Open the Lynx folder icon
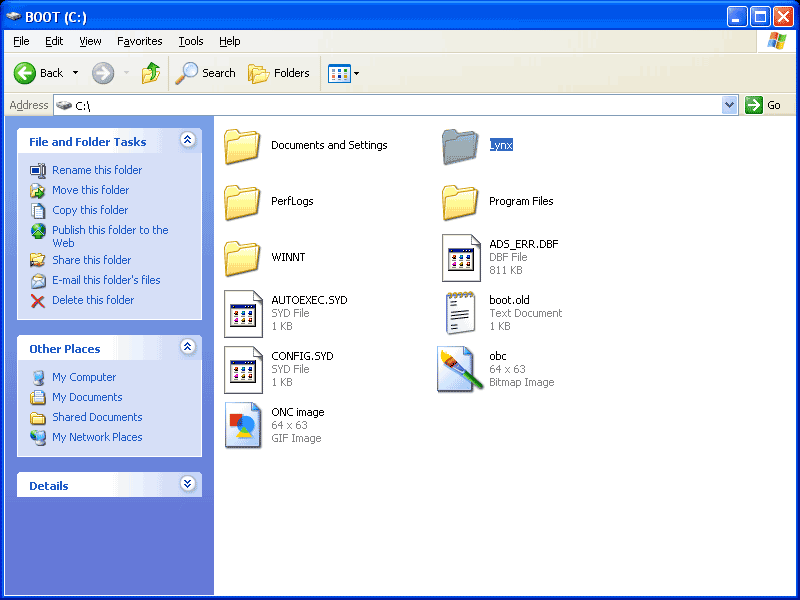 pos(461,146)
